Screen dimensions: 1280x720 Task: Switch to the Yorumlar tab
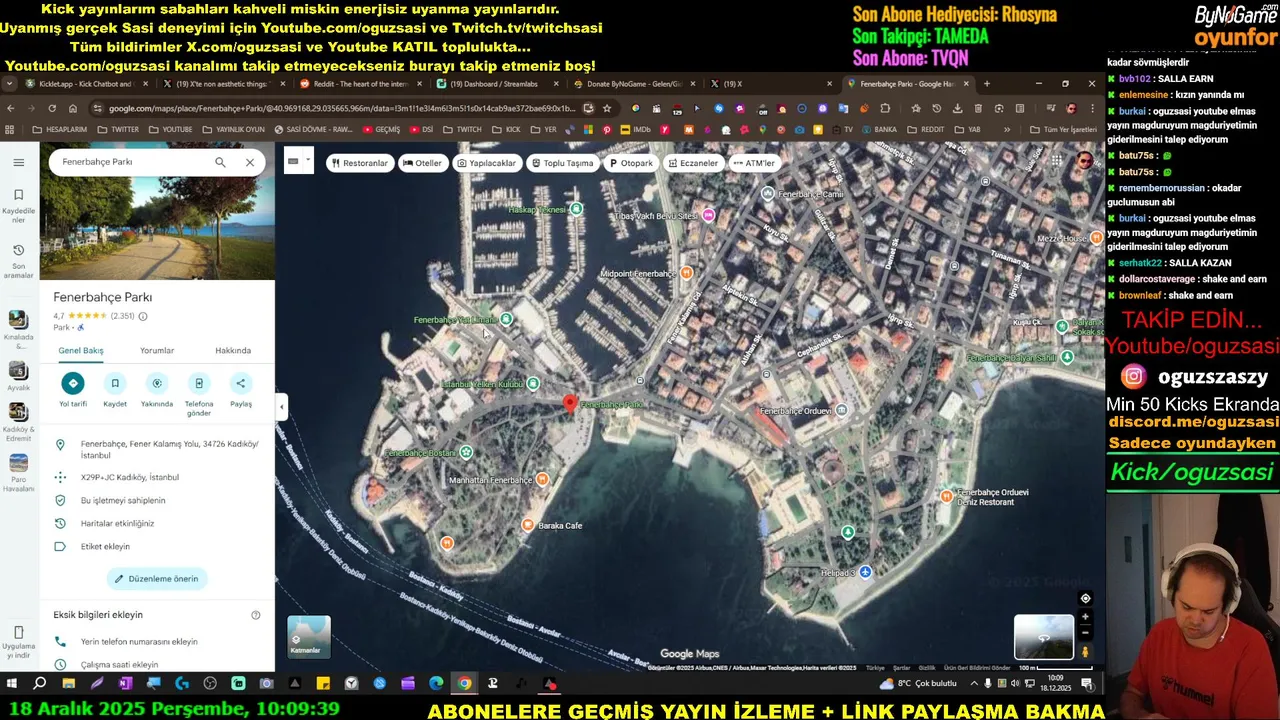click(x=157, y=351)
